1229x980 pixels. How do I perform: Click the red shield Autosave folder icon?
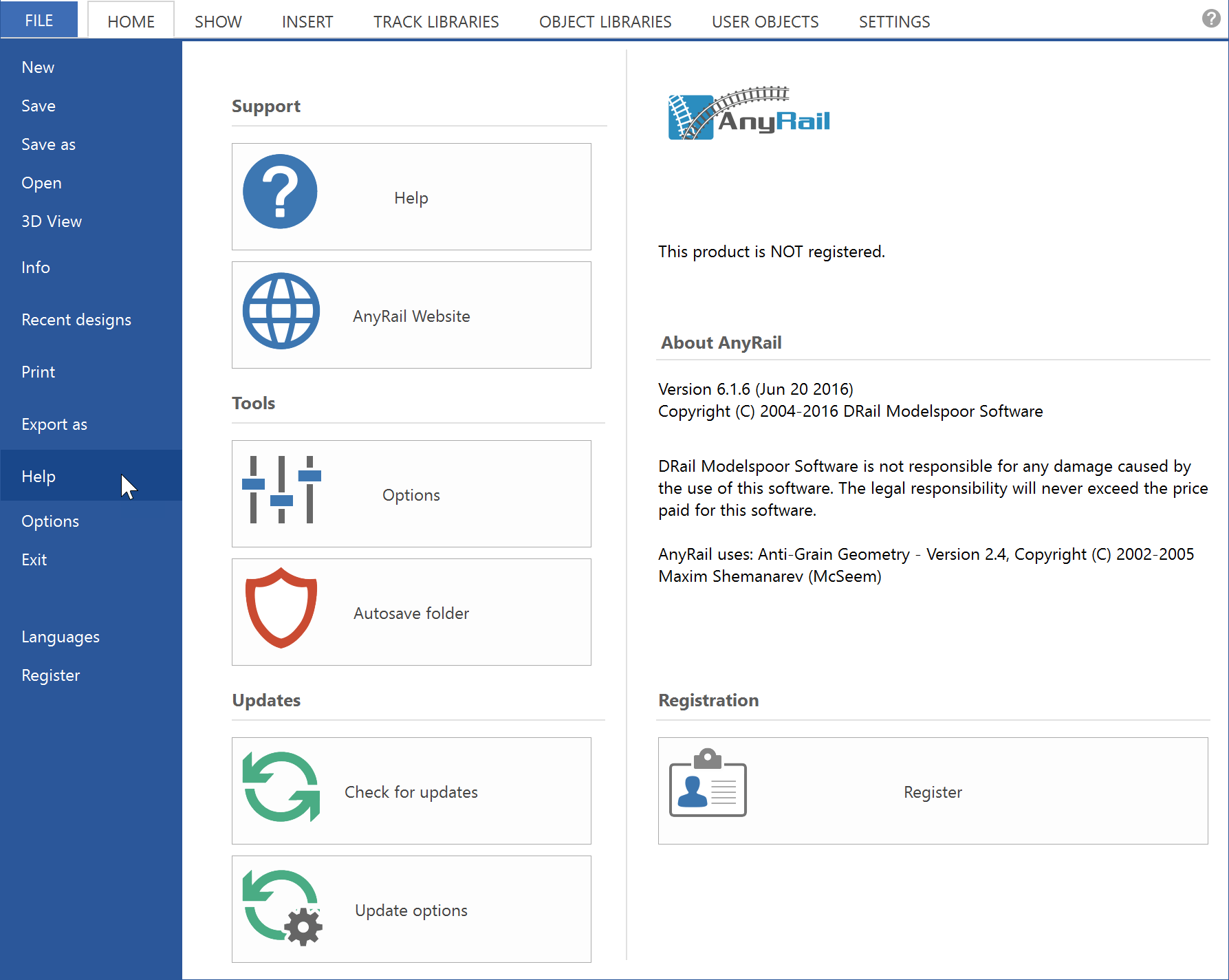[x=281, y=608]
